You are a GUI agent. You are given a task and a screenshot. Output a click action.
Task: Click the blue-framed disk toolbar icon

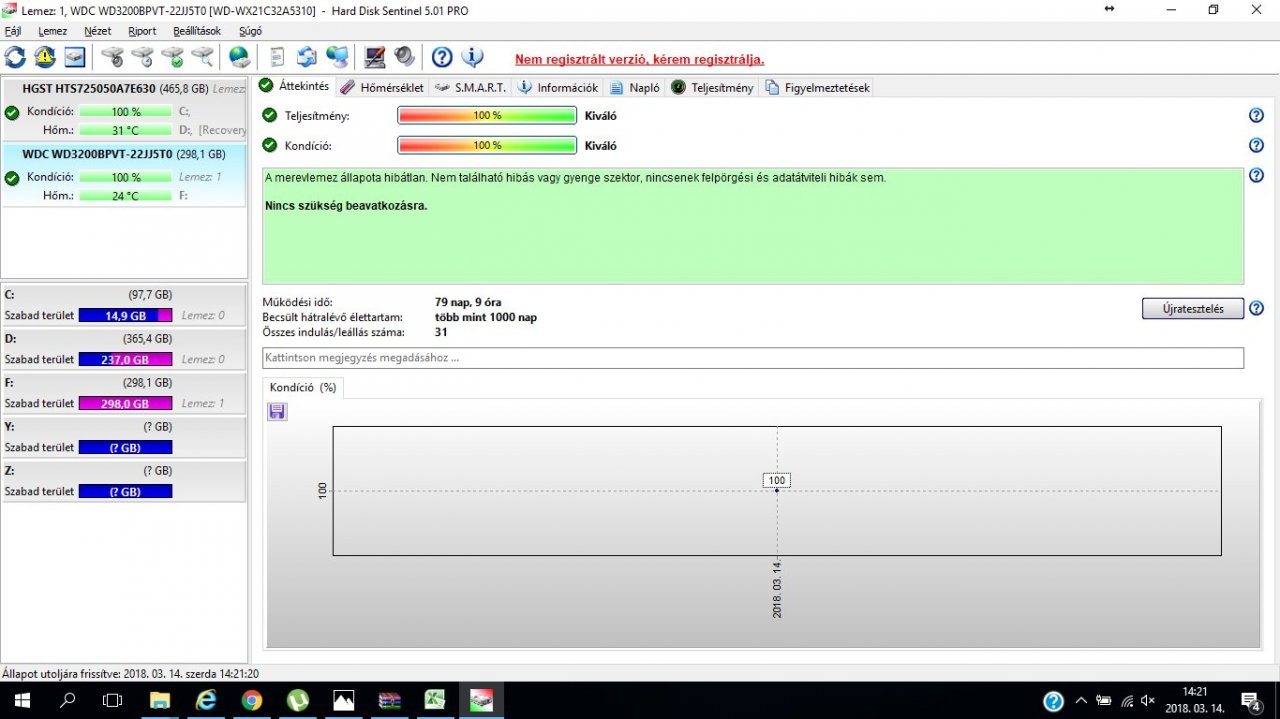(x=75, y=57)
